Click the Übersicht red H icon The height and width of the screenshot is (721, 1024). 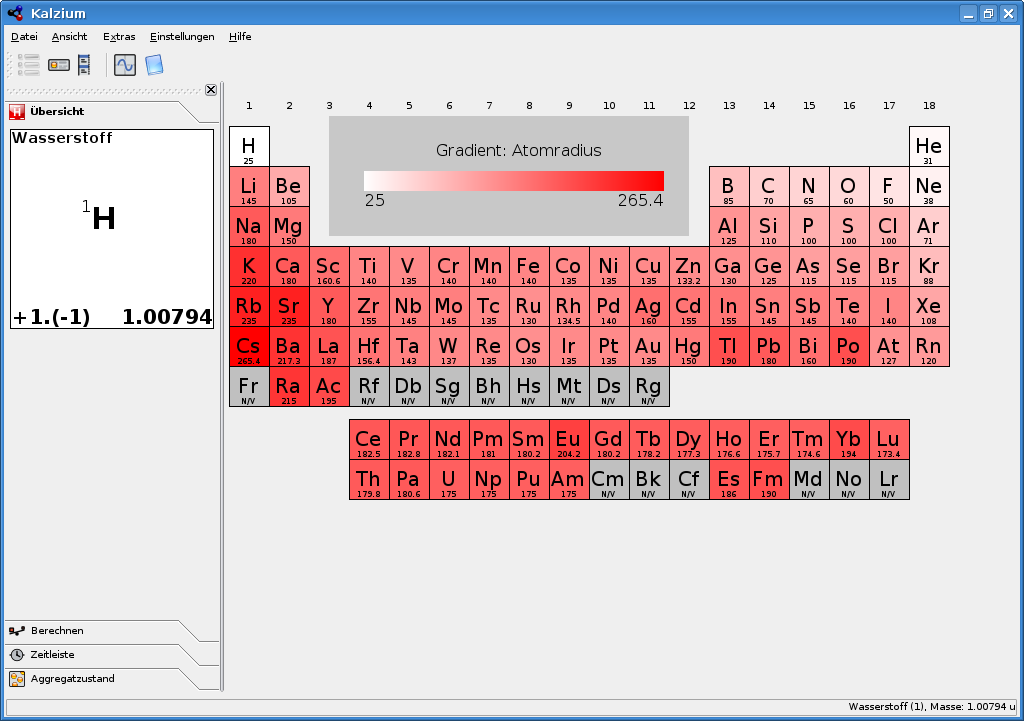[17, 112]
